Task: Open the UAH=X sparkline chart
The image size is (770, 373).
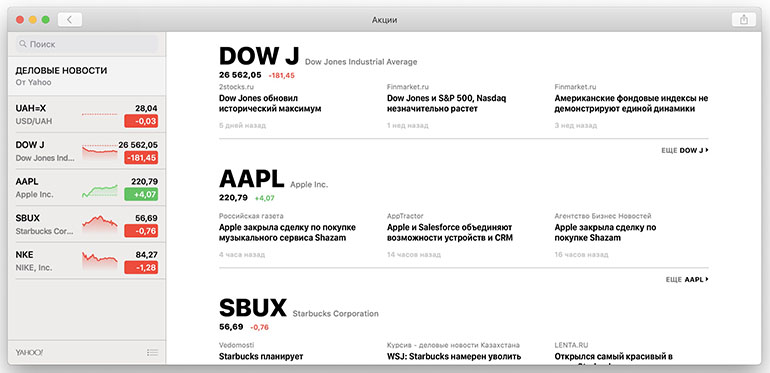Action: click(x=100, y=114)
